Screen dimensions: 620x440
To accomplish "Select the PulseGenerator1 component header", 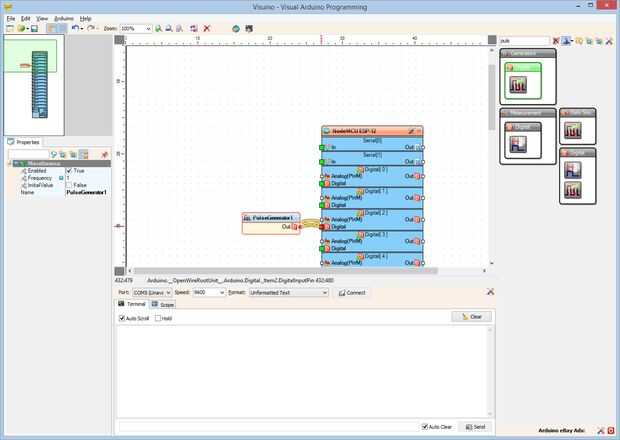I will [x=271, y=217].
